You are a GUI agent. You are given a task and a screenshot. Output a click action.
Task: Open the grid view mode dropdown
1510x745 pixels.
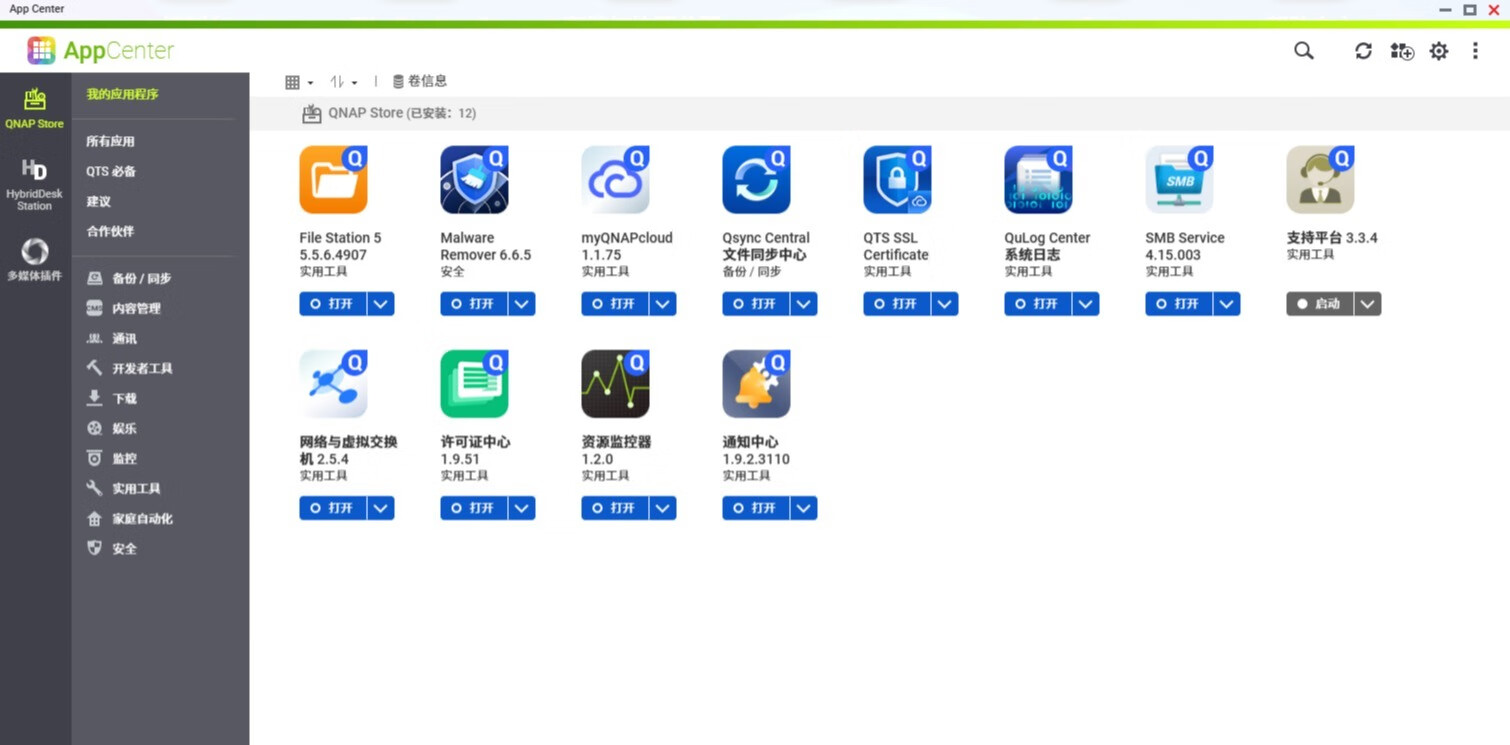point(298,82)
